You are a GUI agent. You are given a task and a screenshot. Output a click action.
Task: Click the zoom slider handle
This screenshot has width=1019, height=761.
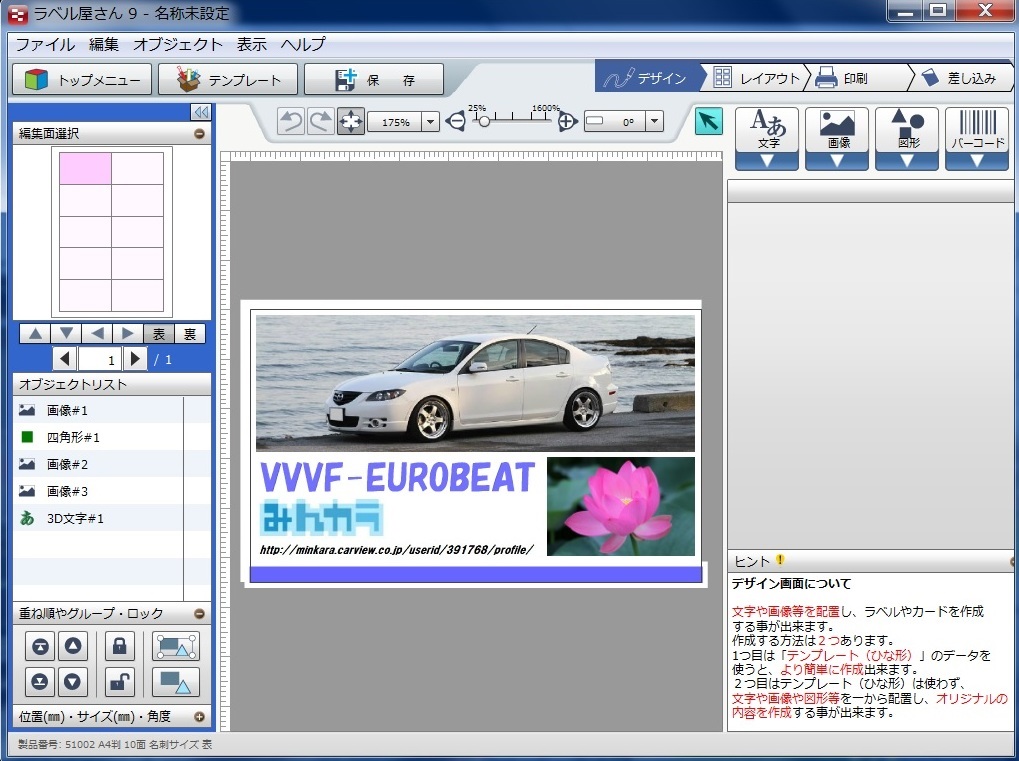(484, 121)
